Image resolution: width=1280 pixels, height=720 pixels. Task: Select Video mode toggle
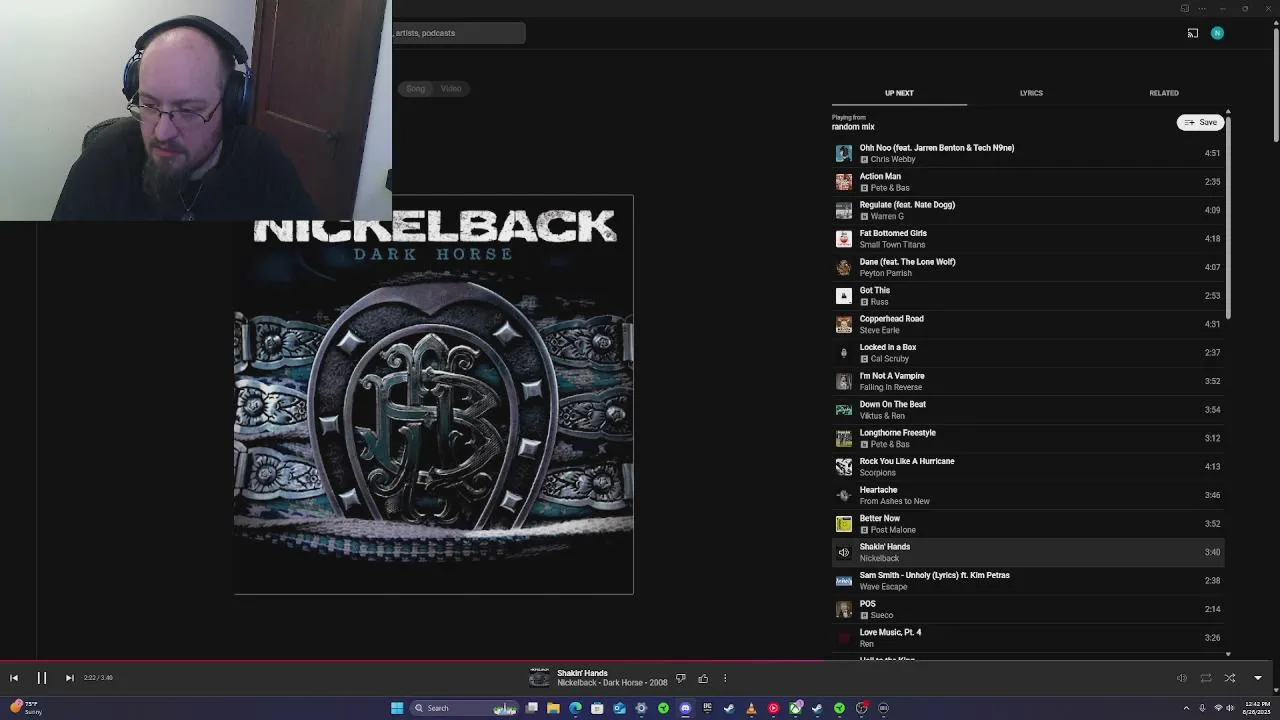coord(451,89)
